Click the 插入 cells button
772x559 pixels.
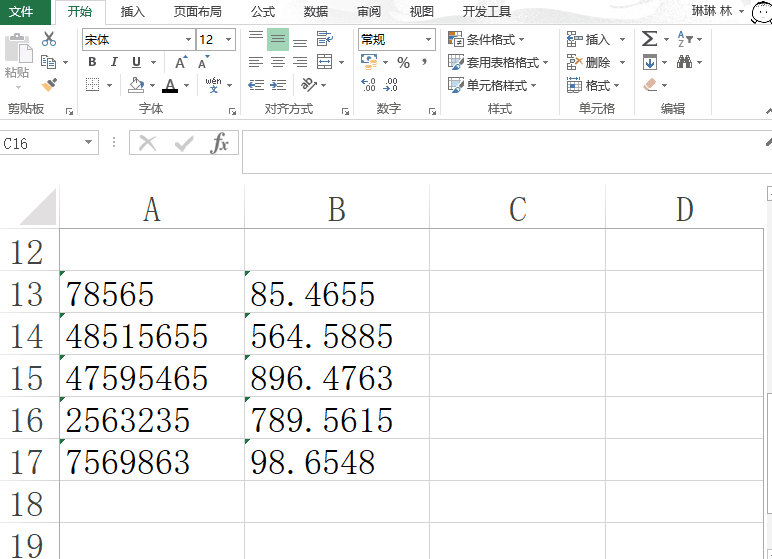(x=588, y=39)
